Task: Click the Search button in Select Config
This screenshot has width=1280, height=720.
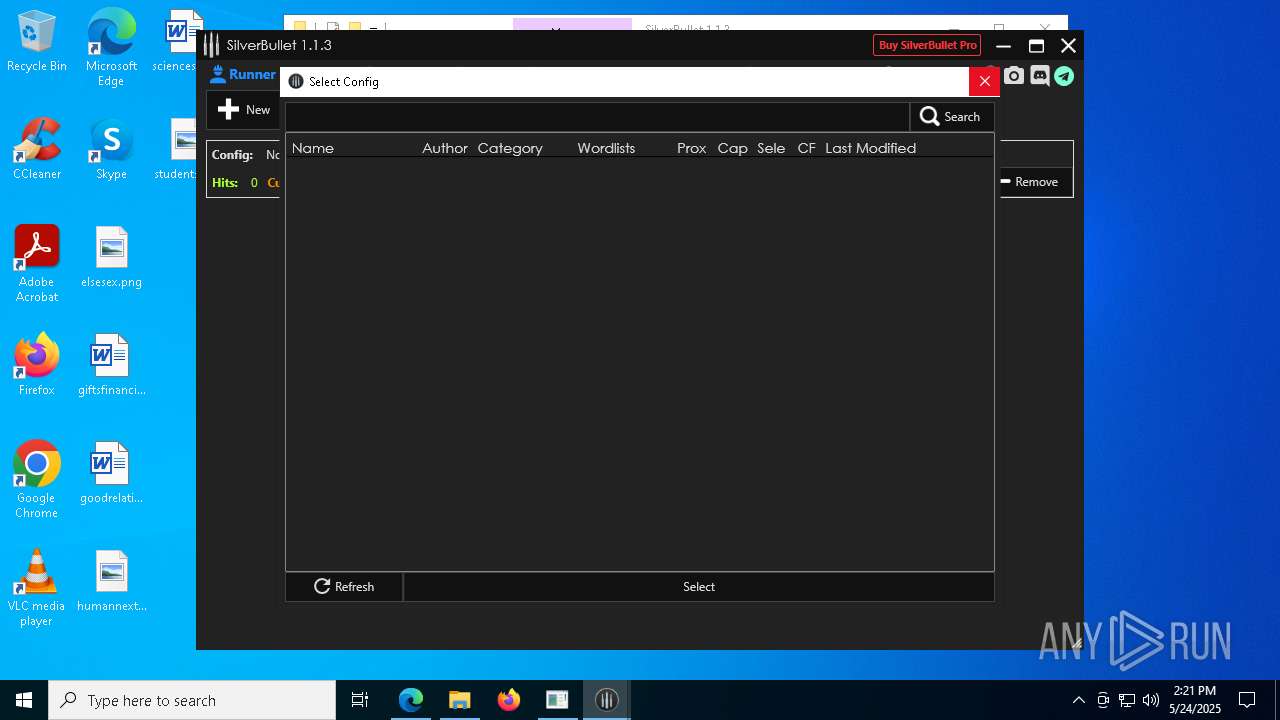Action: (x=951, y=117)
